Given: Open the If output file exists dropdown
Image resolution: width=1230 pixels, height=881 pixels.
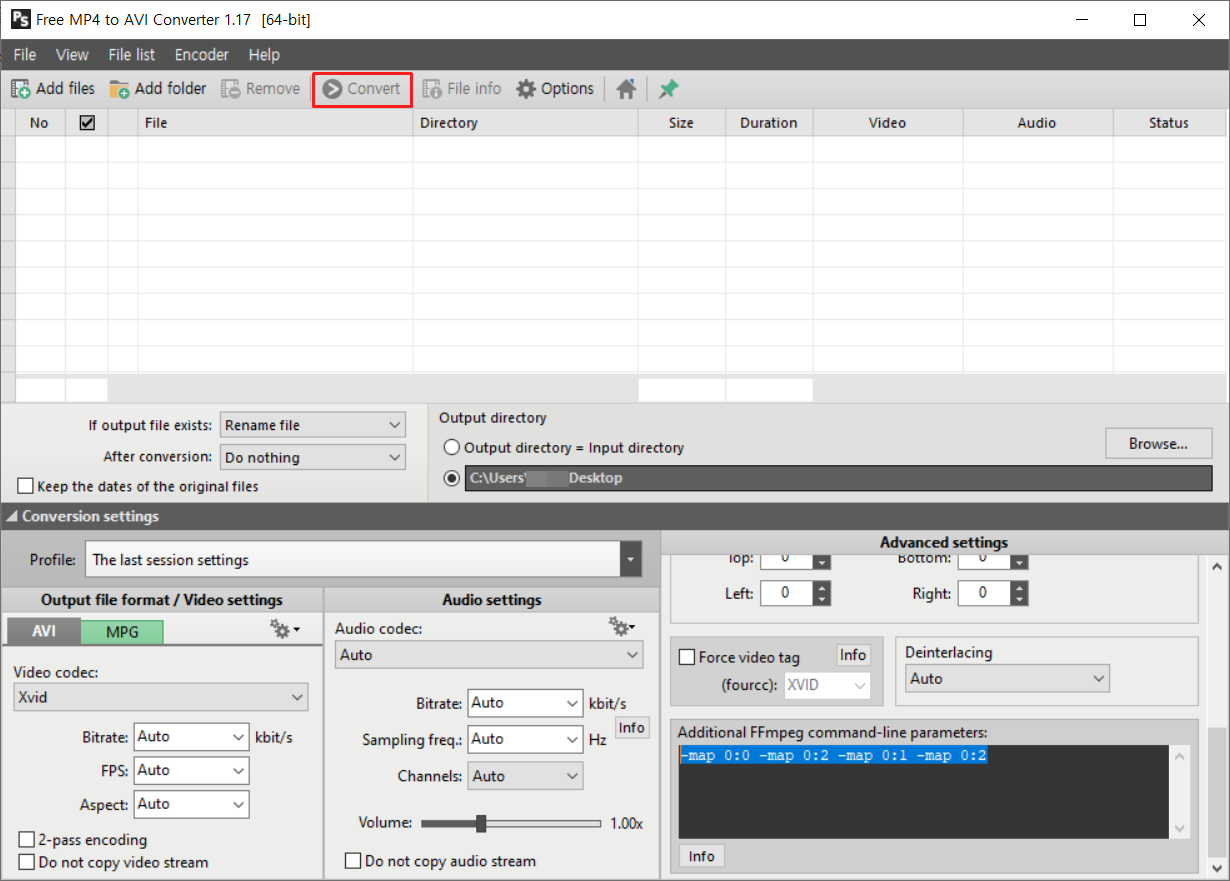Looking at the screenshot, I should [x=313, y=425].
